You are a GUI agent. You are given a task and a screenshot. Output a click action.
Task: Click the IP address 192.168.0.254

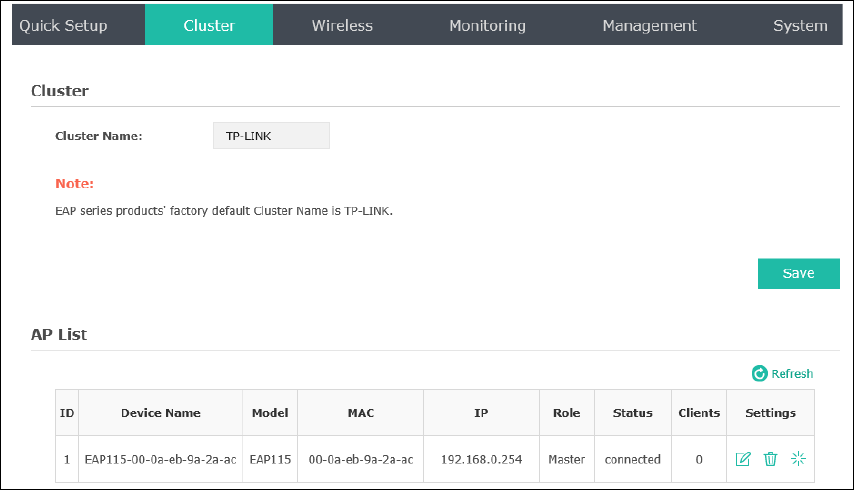pos(481,460)
